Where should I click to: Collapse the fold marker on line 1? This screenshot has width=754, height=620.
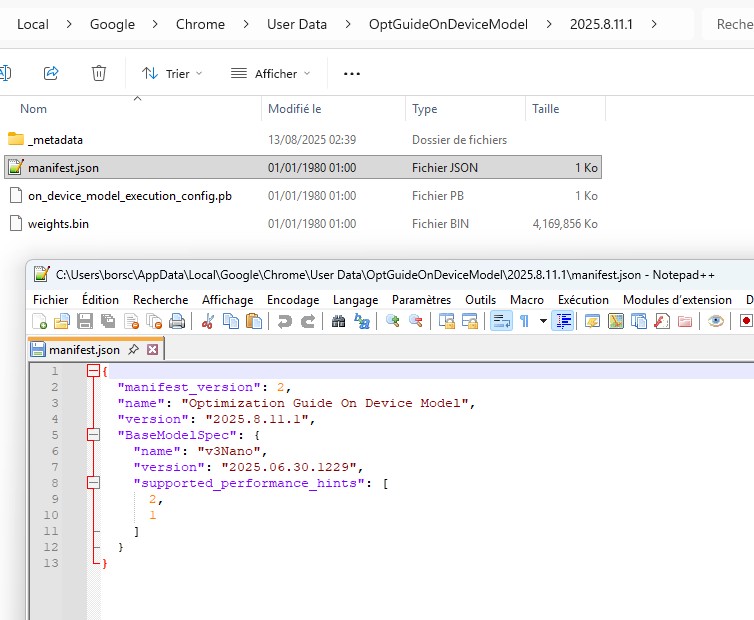coord(93,370)
